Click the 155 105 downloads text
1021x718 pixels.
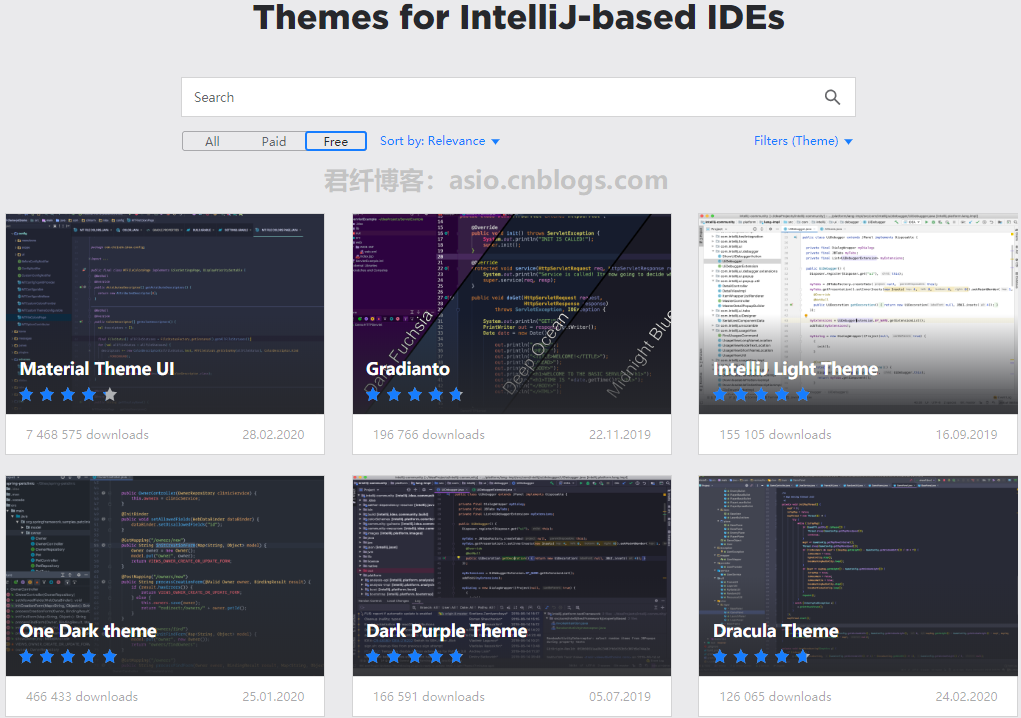(x=776, y=435)
